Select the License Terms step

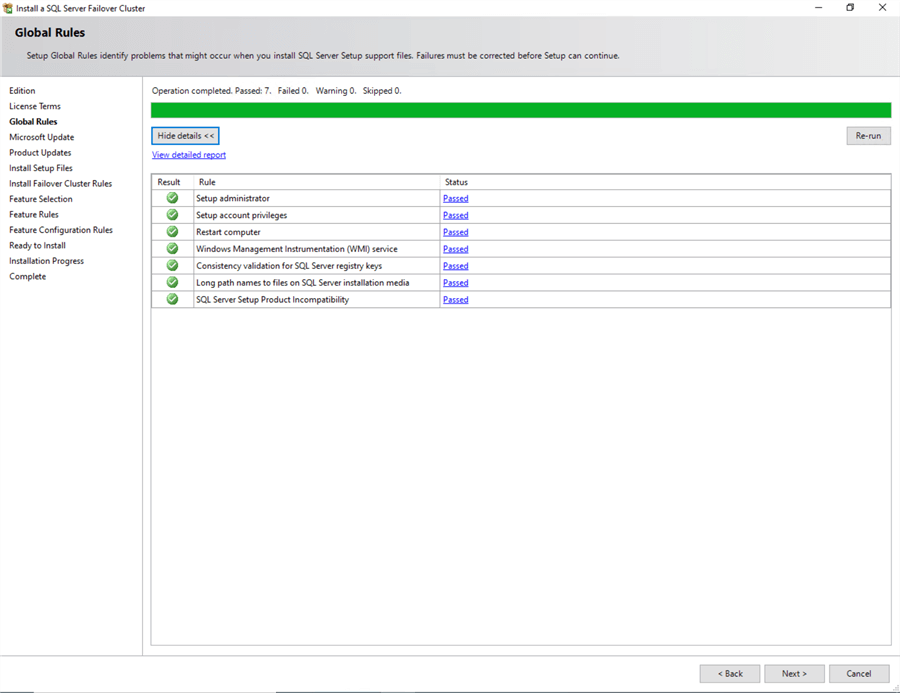(35, 106)
